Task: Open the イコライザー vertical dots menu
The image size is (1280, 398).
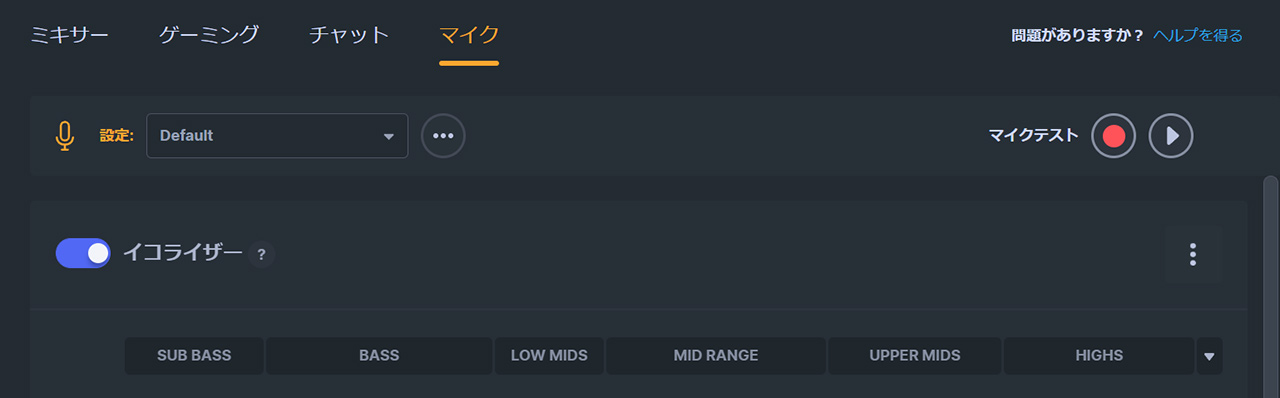Action: click(x=1193, y=255)
